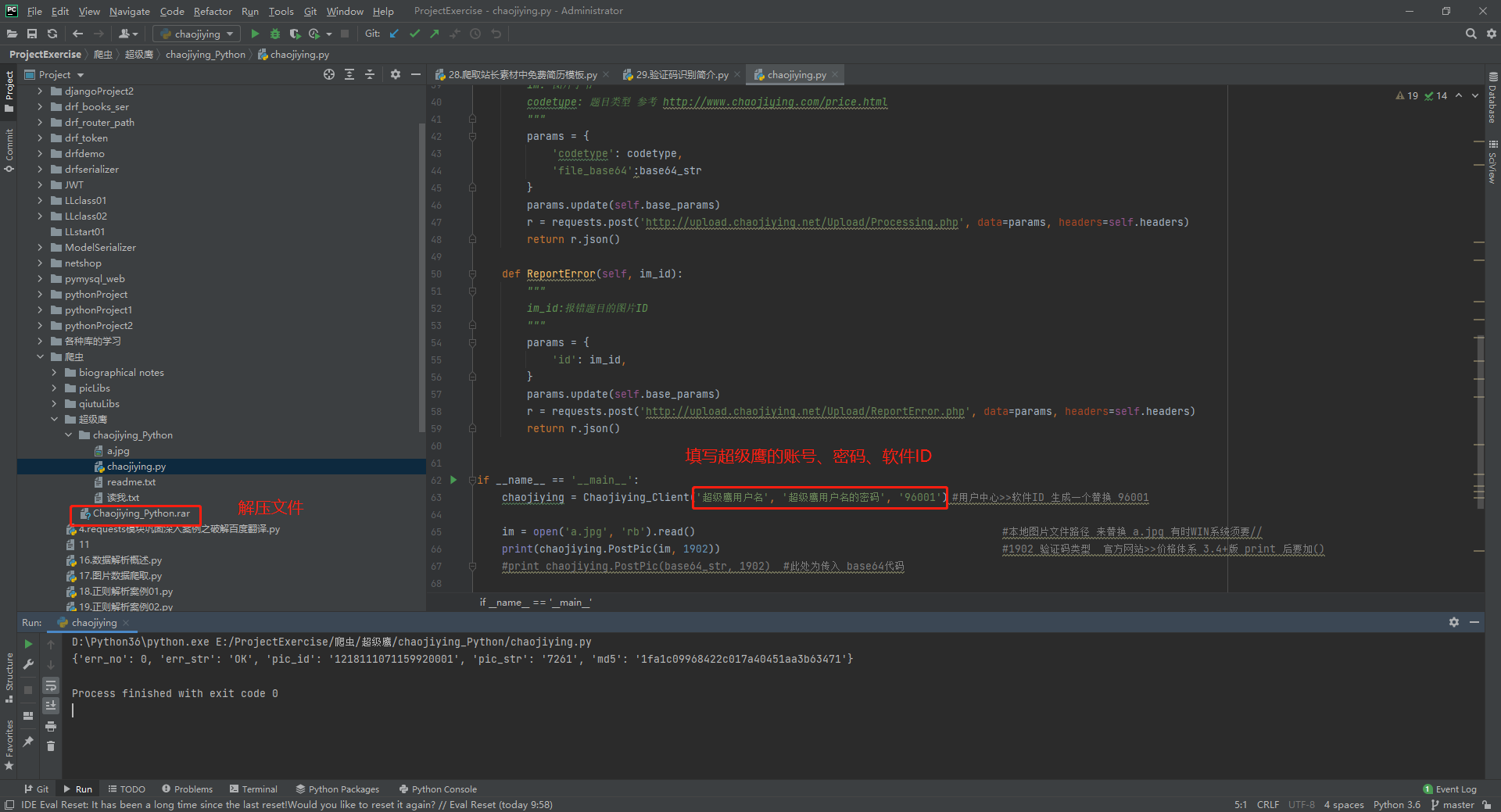Collapse the chaojiying_Python folder

click(x=68, y=435)
